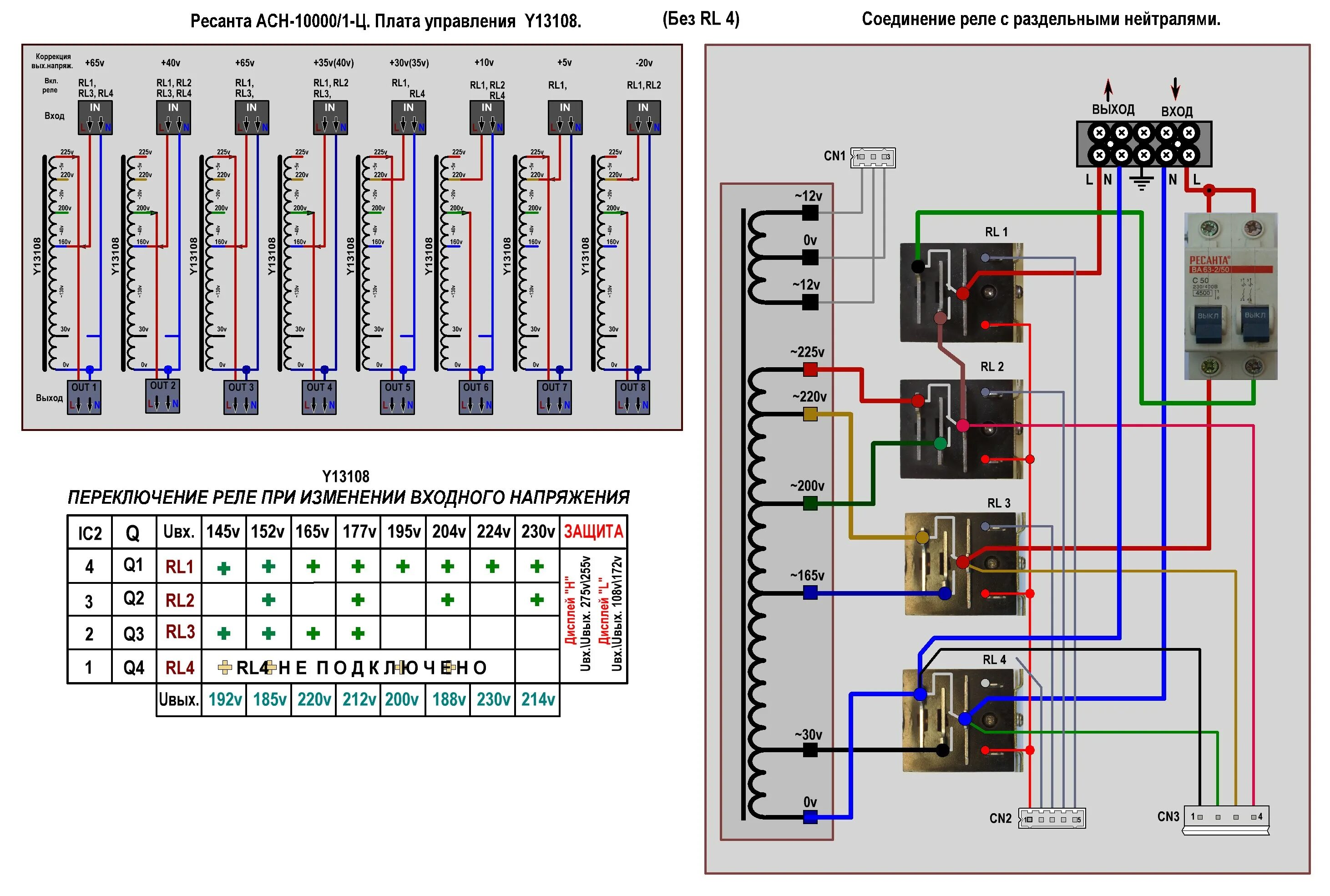Click the OUT 1 output connector
Screen dimensions: 1330x896
tap(84, 397)
